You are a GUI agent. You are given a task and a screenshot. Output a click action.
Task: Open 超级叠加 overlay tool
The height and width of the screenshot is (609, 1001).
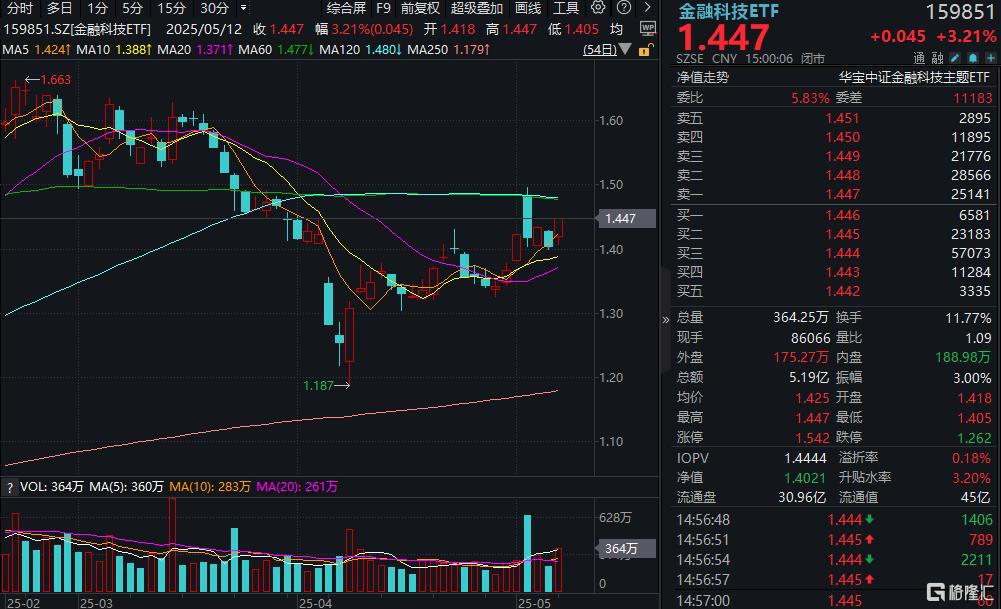[x=477, y=8]
